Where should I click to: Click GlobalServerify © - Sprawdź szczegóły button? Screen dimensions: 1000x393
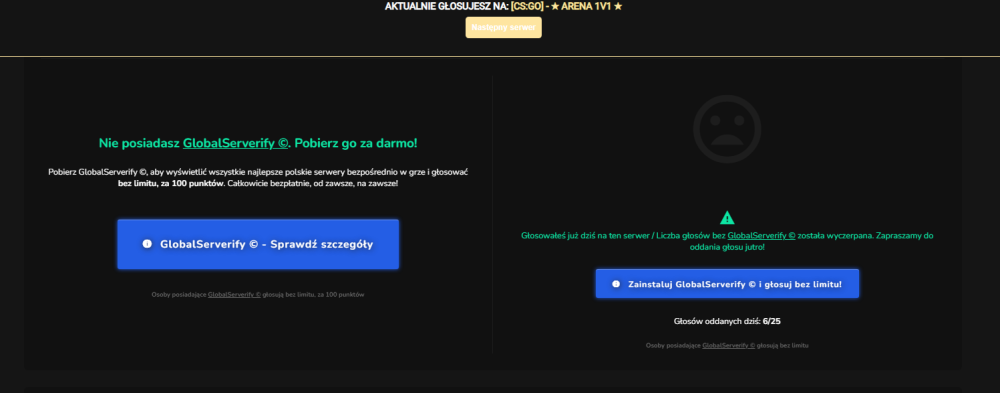258,244
